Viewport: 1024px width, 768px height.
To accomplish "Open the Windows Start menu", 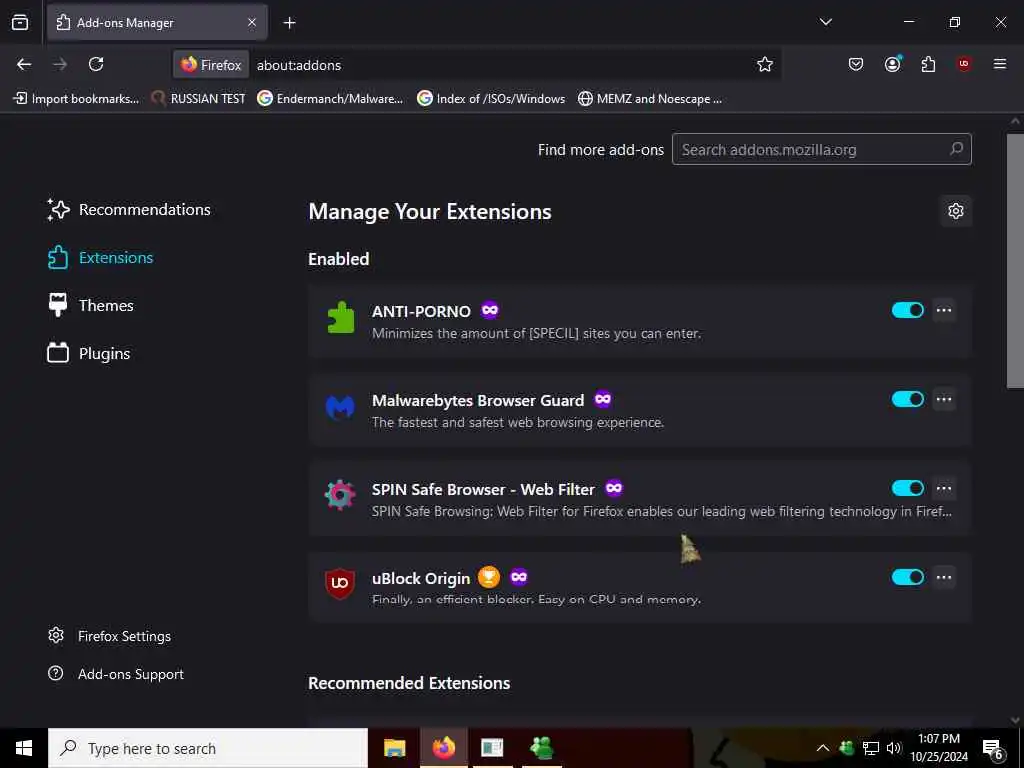I will 24,748.
